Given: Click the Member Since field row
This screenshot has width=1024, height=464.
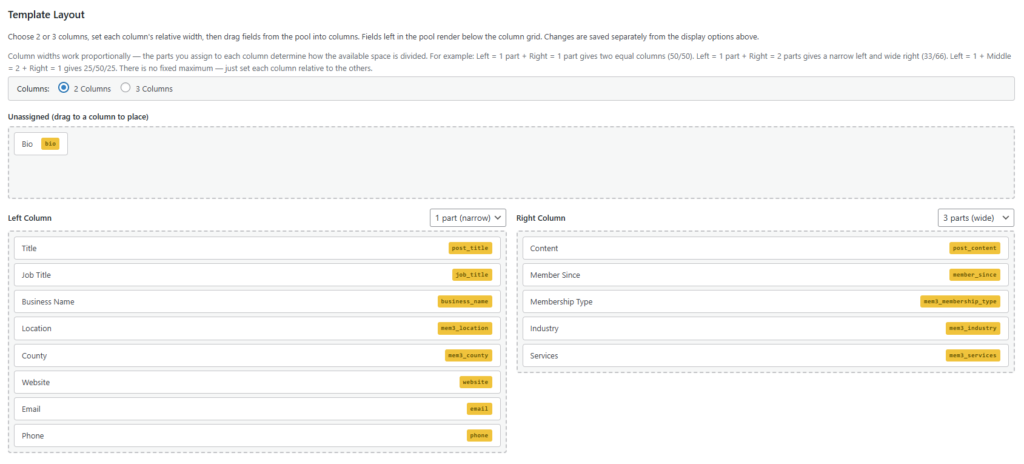Looking at the screenshot, I should coord(766,275).
